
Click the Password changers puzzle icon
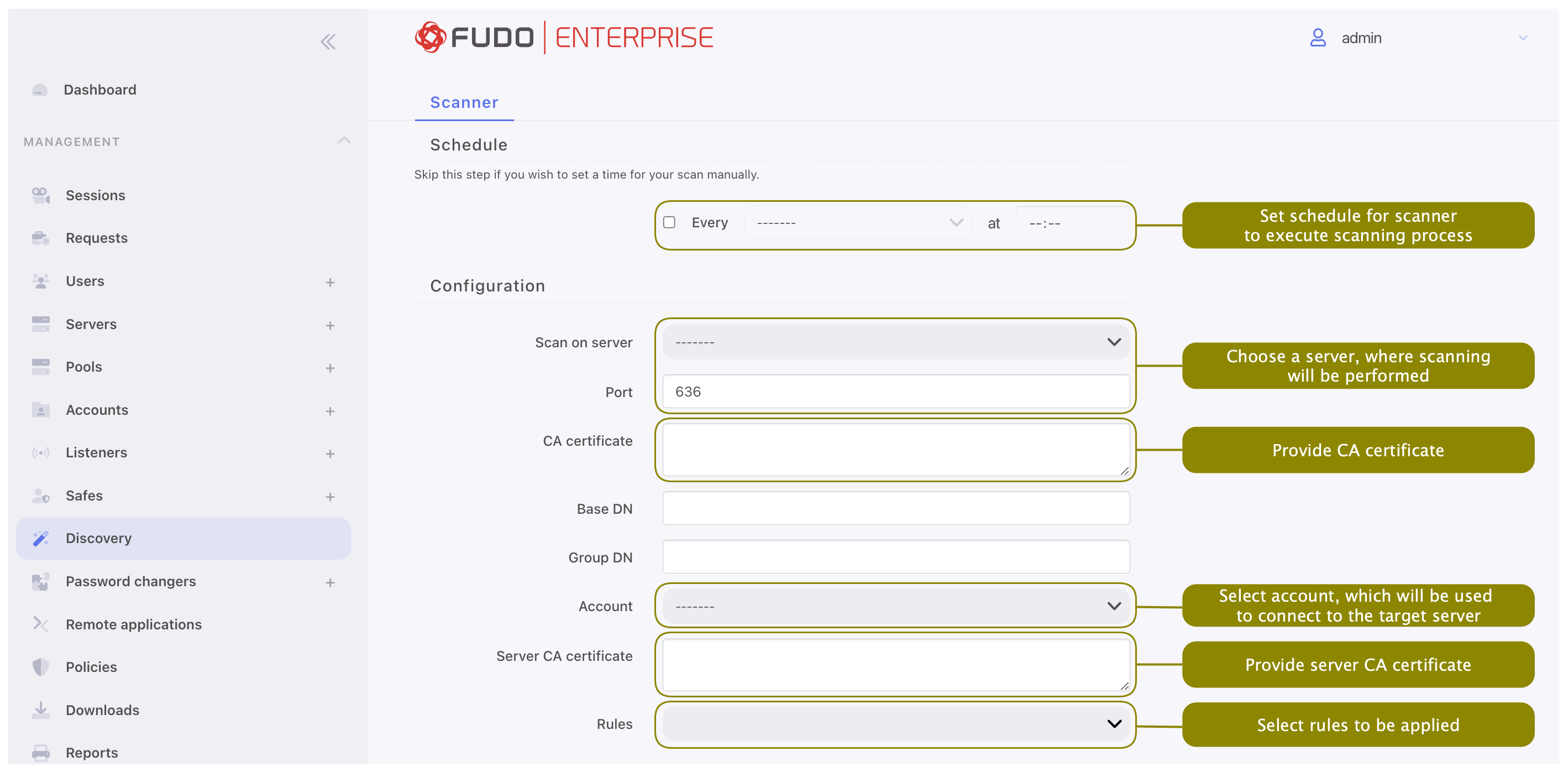(x=41, y=582)
